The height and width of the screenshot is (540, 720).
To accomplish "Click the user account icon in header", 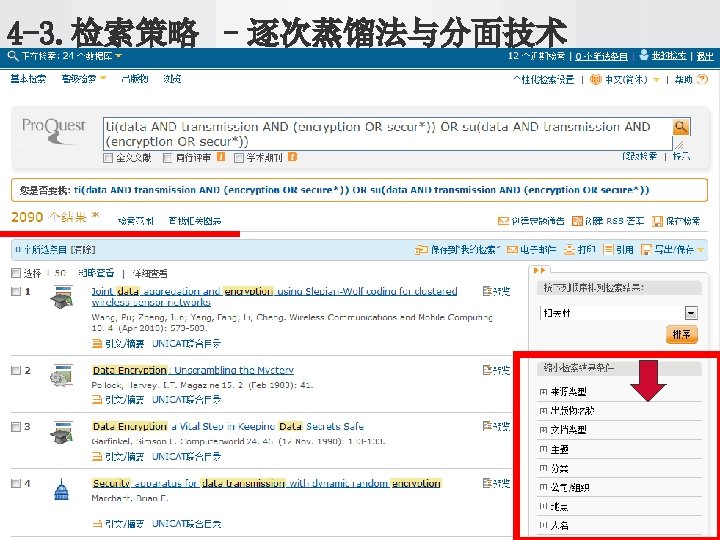I will [644, 55].
